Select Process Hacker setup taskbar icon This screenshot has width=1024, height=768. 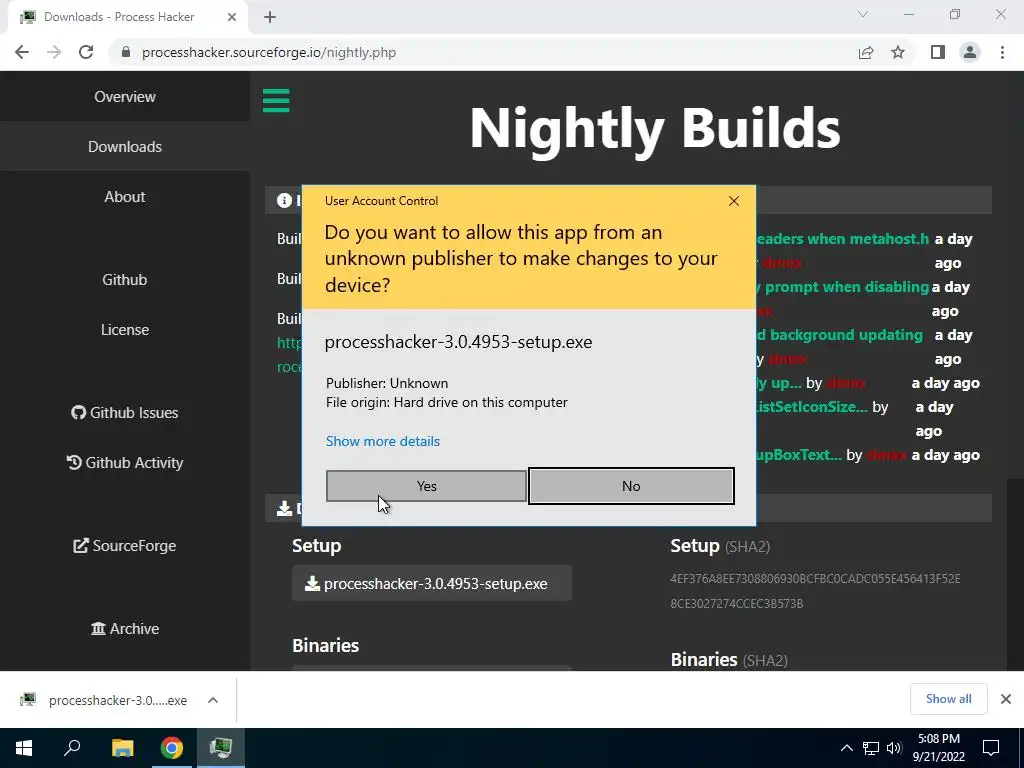(221, 748)
